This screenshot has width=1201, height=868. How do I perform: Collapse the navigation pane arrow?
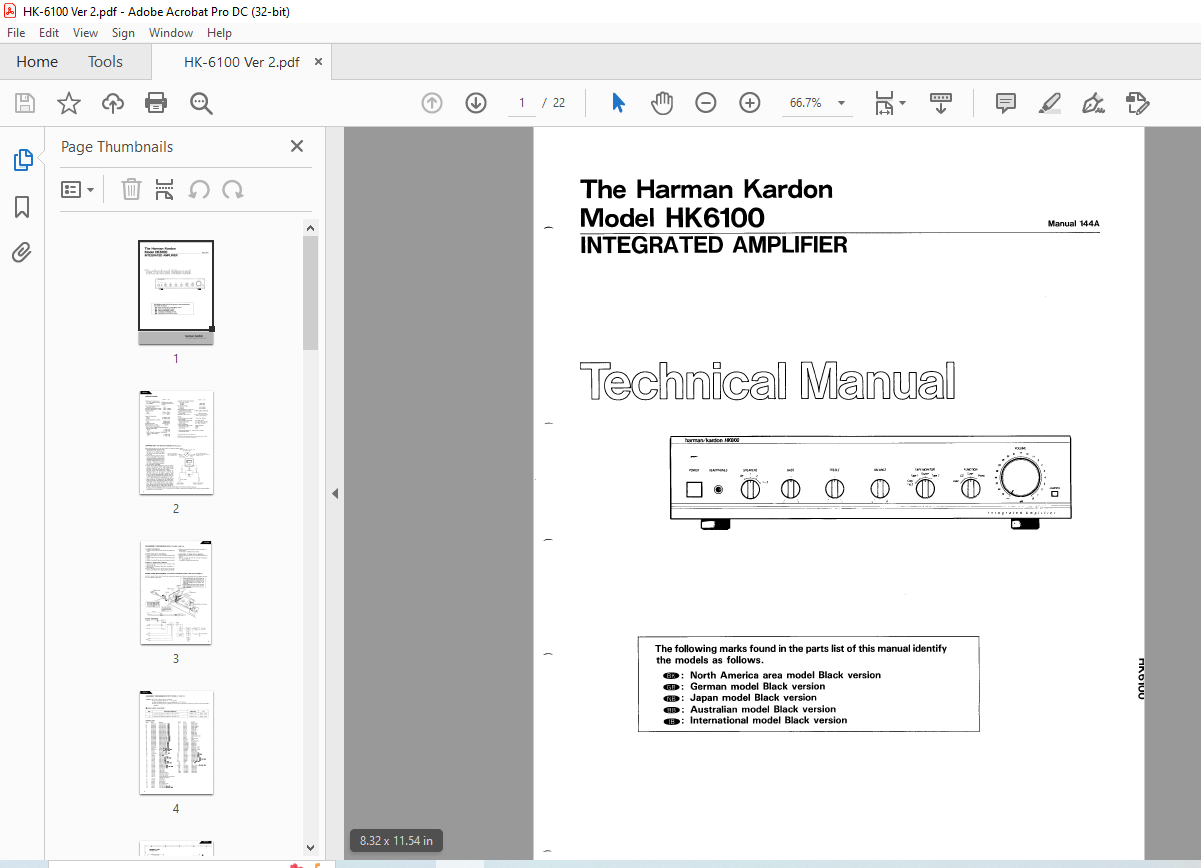(335, 493)
